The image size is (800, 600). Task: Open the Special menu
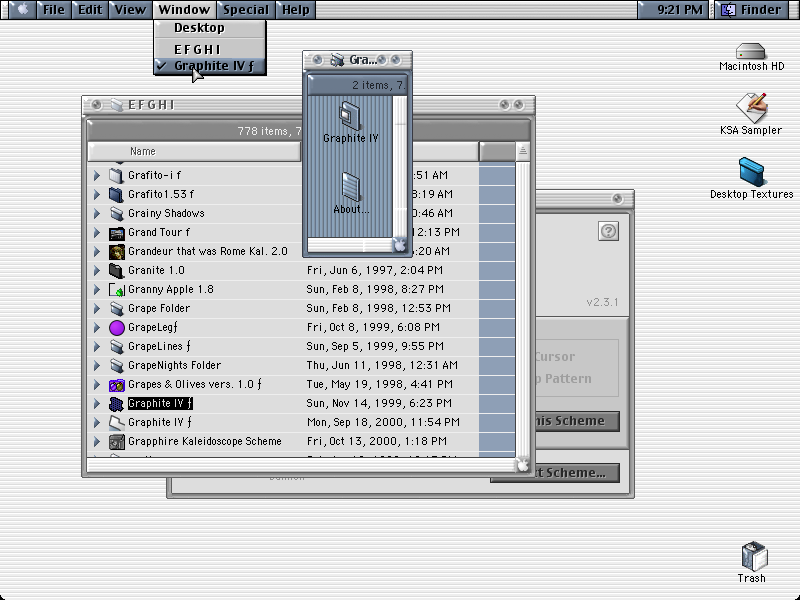(x=245, y=9)
